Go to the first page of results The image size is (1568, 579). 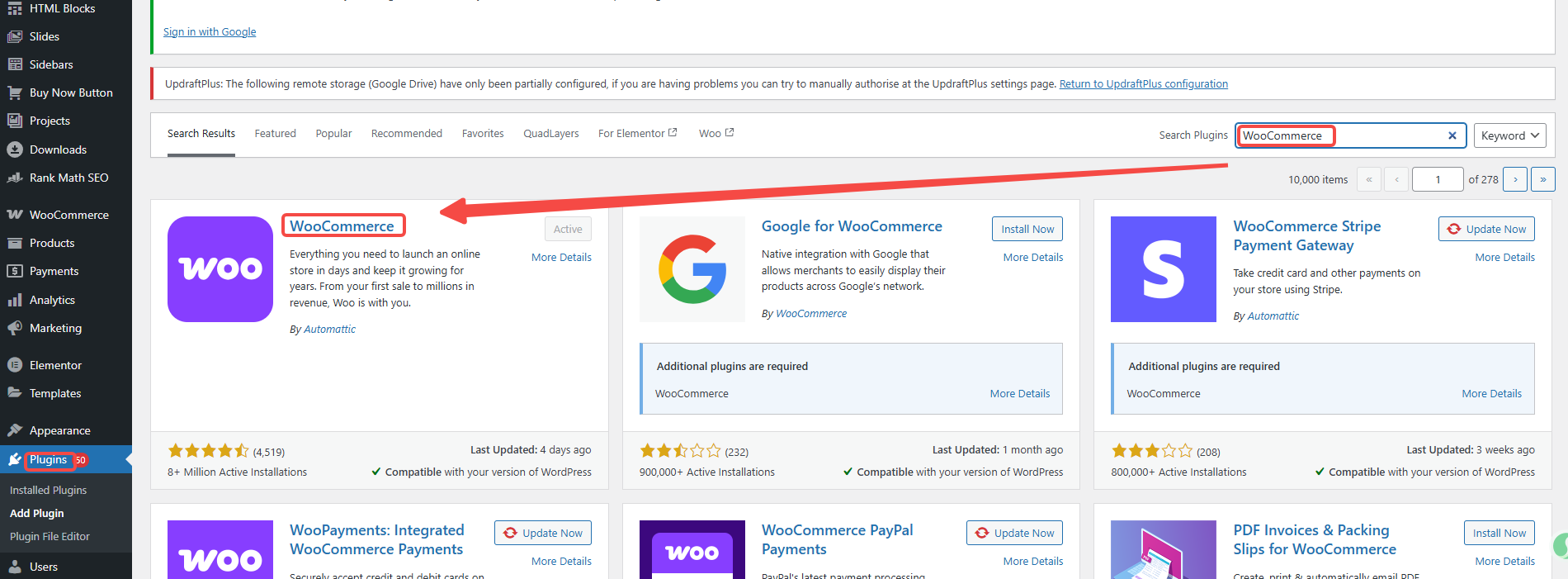pos(1369,179)
